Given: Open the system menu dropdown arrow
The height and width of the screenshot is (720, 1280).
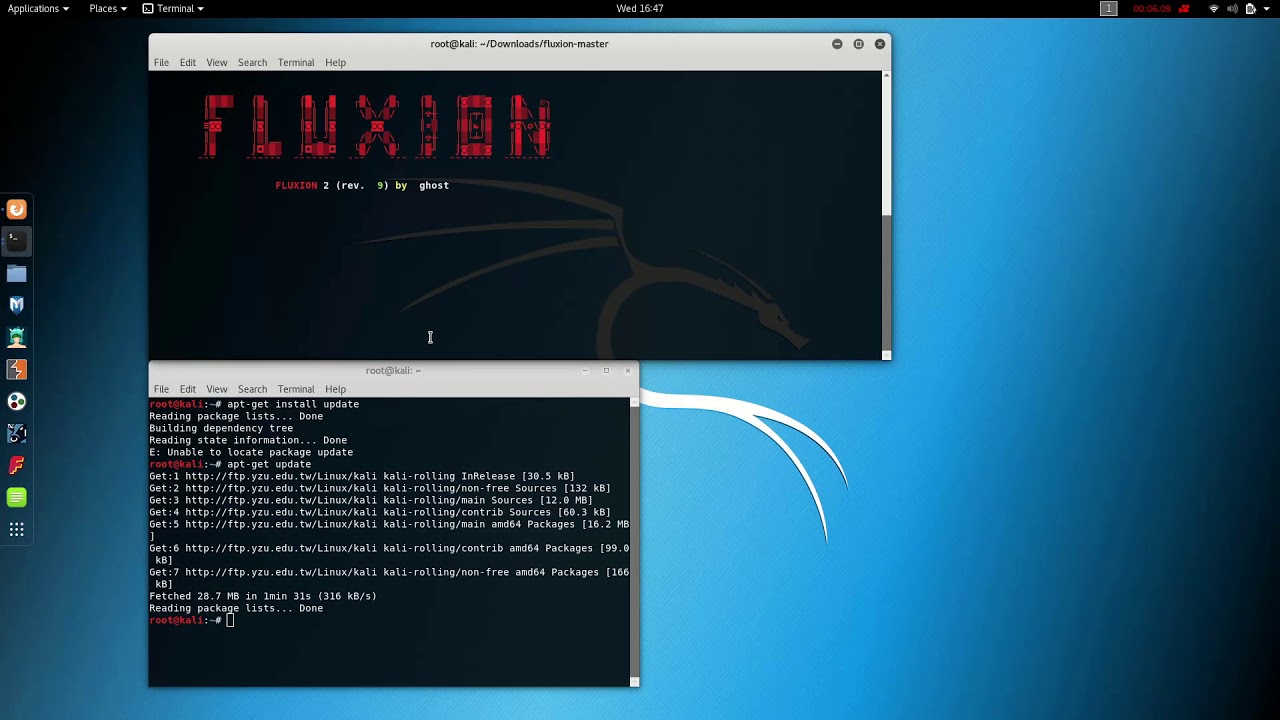Looking at the screenshot, I should (1267, 9).
